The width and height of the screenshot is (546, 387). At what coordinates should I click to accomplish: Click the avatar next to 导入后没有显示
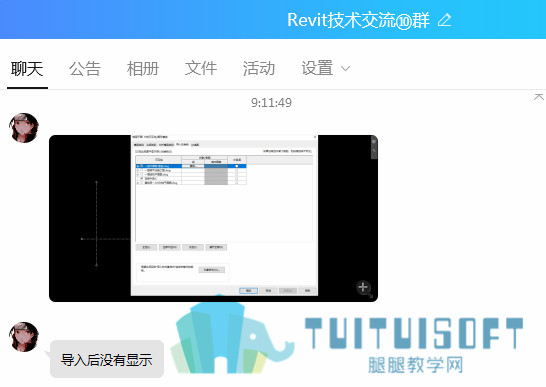tap(24, 336)
